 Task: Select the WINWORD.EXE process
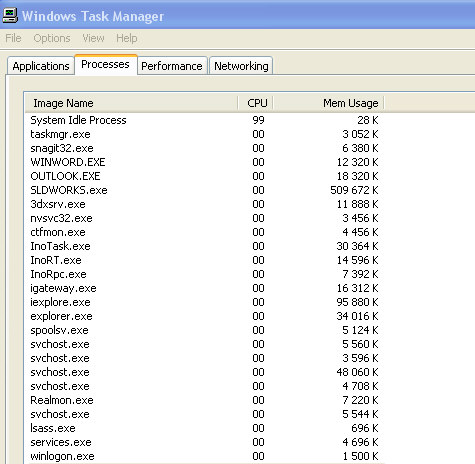coord(204,162)
